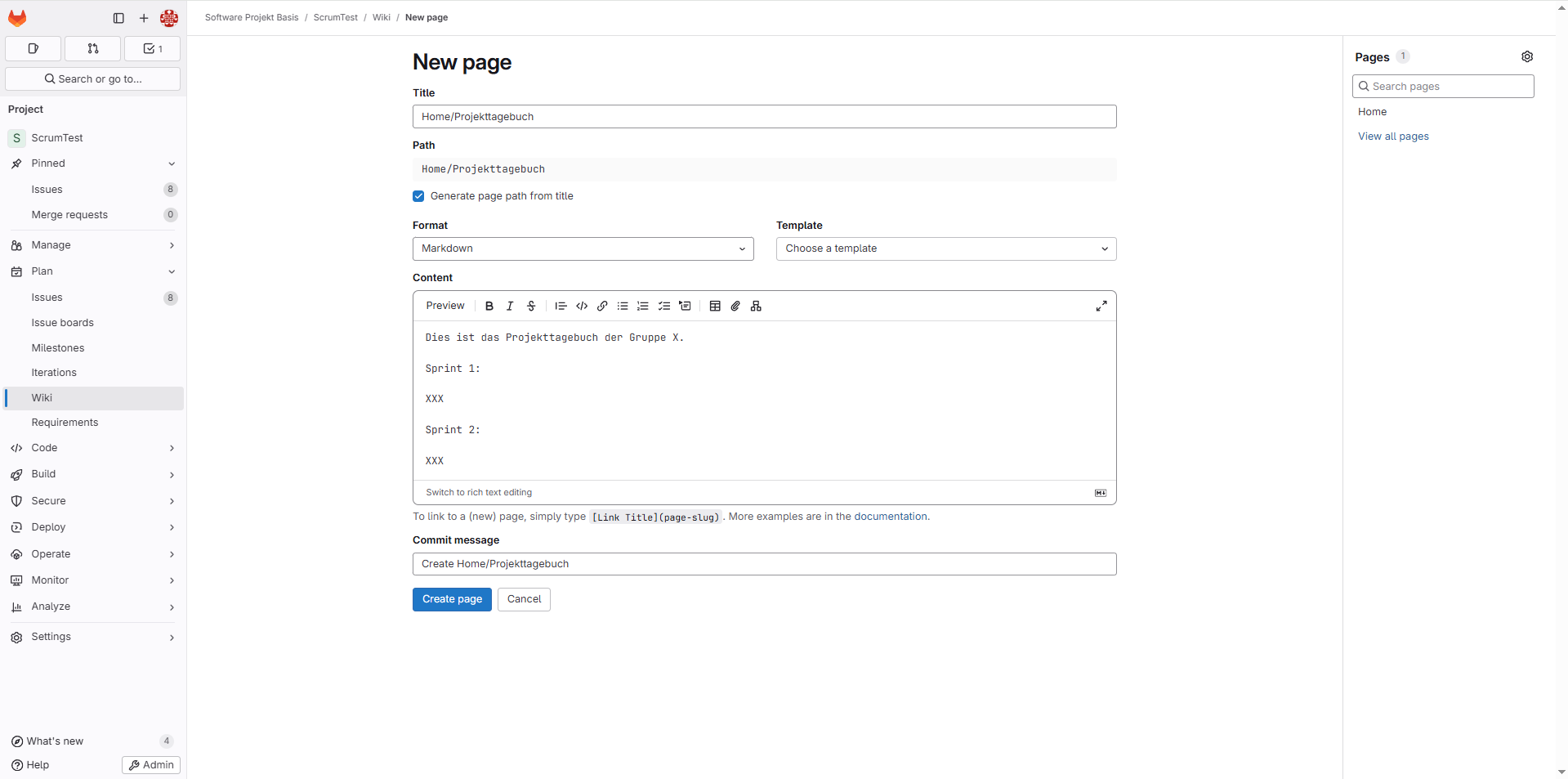Screen dimensions: 1568x779
Task: Switch to the Preview tab
Action: click(445, 306)
